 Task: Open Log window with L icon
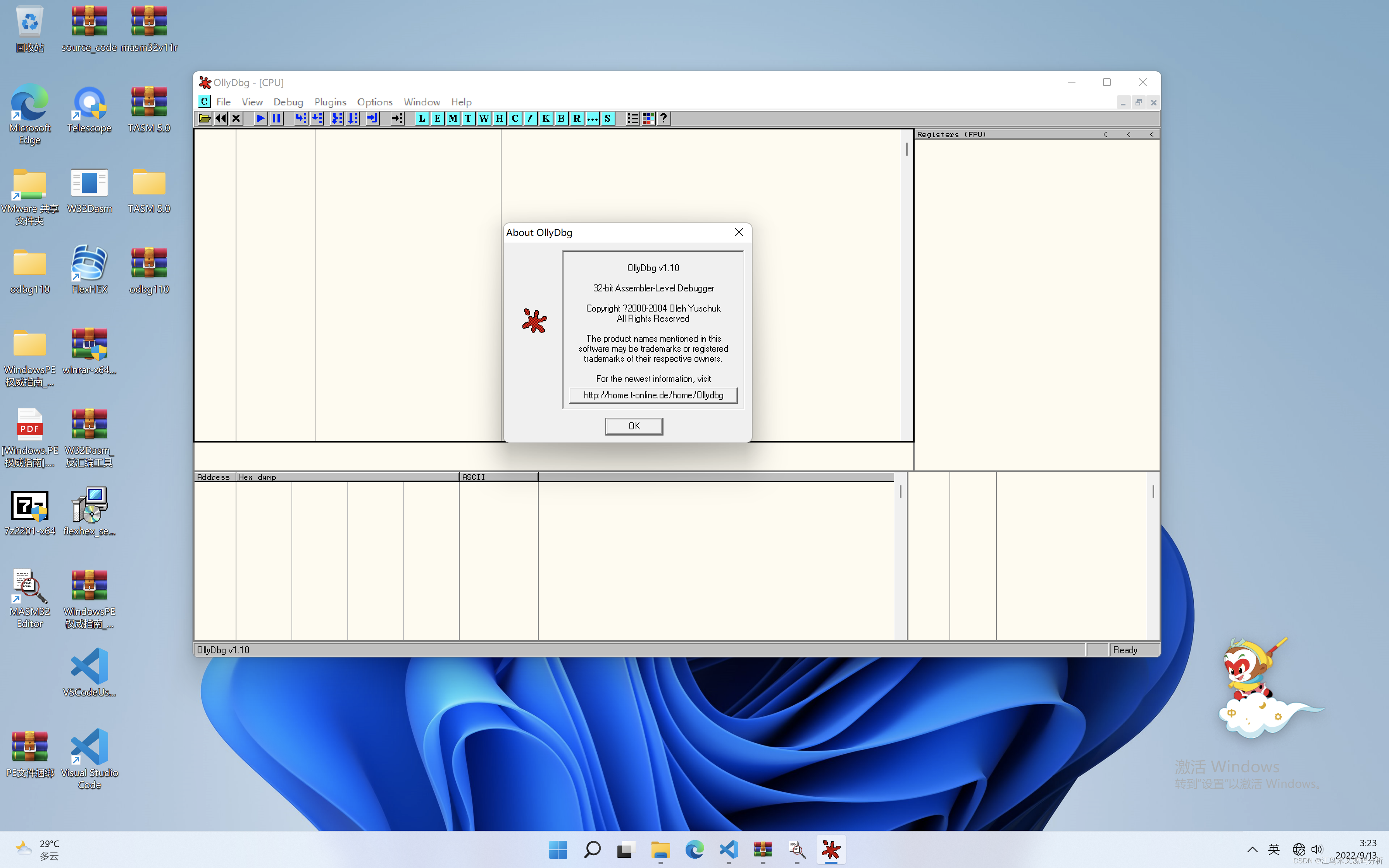coord(422,118)
